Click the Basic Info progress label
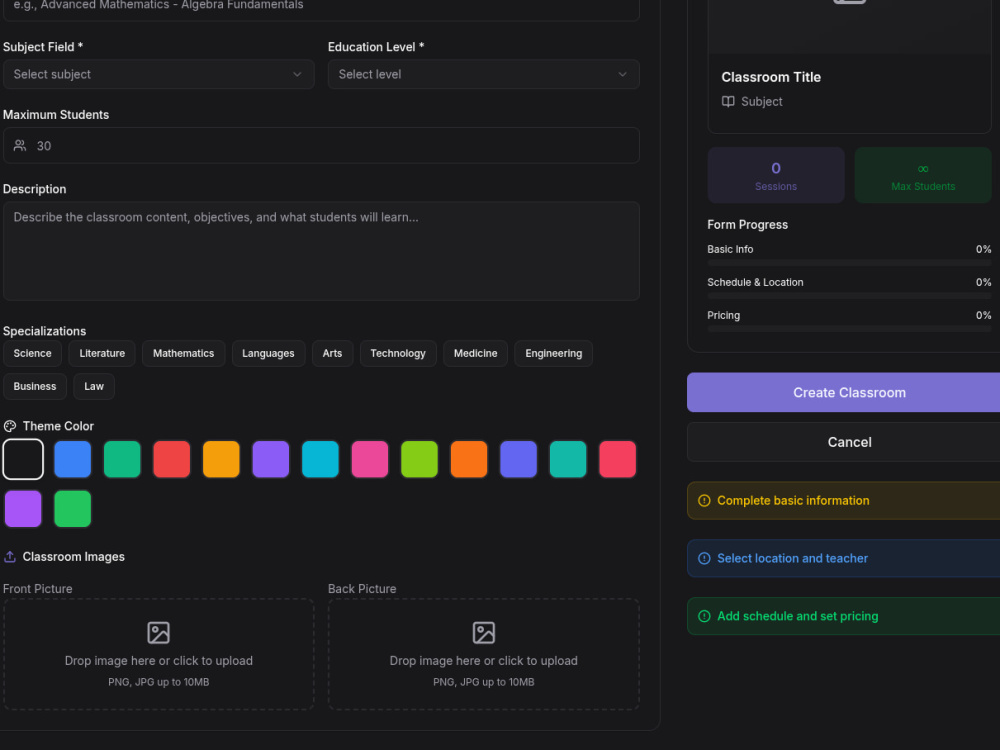 [x=730, y=249]
